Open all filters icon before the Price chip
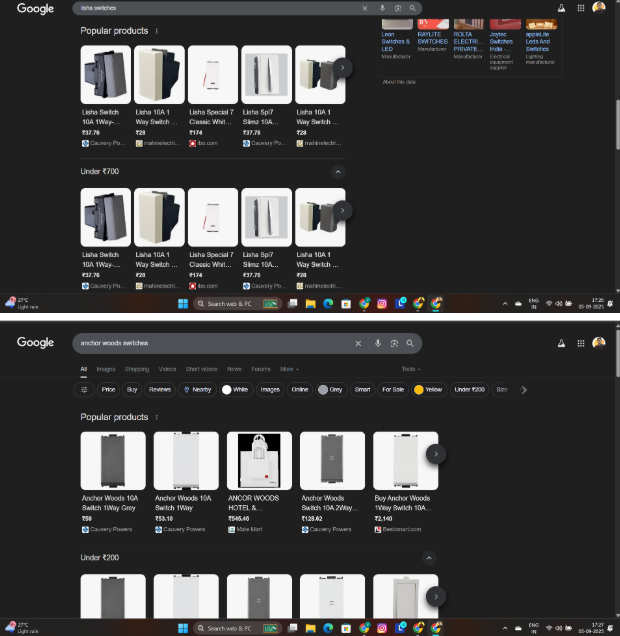Image resolution: width=620 pixels, height=636 pixels. (x=84, y=390)
